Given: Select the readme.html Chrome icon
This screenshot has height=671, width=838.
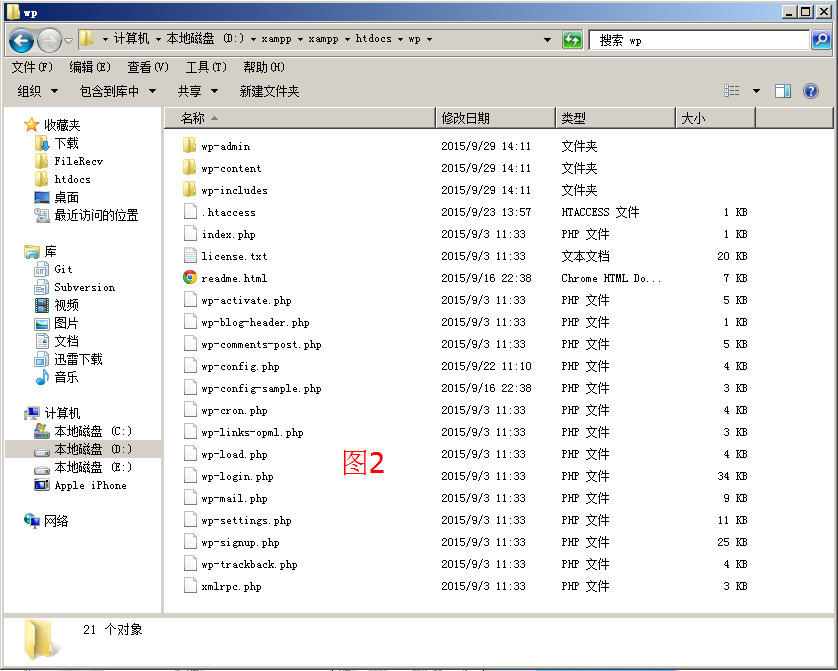Looking at the screenshot, I should click(x=190, y=277).
